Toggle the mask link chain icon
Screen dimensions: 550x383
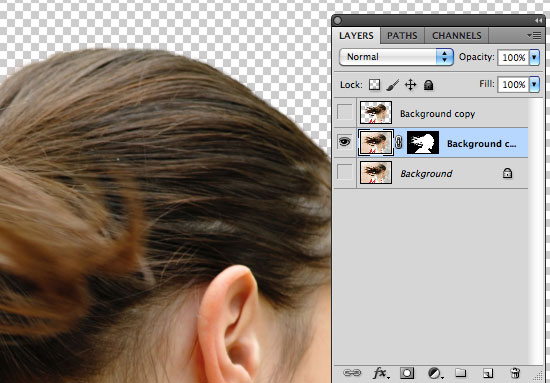[x=399, y=142]
